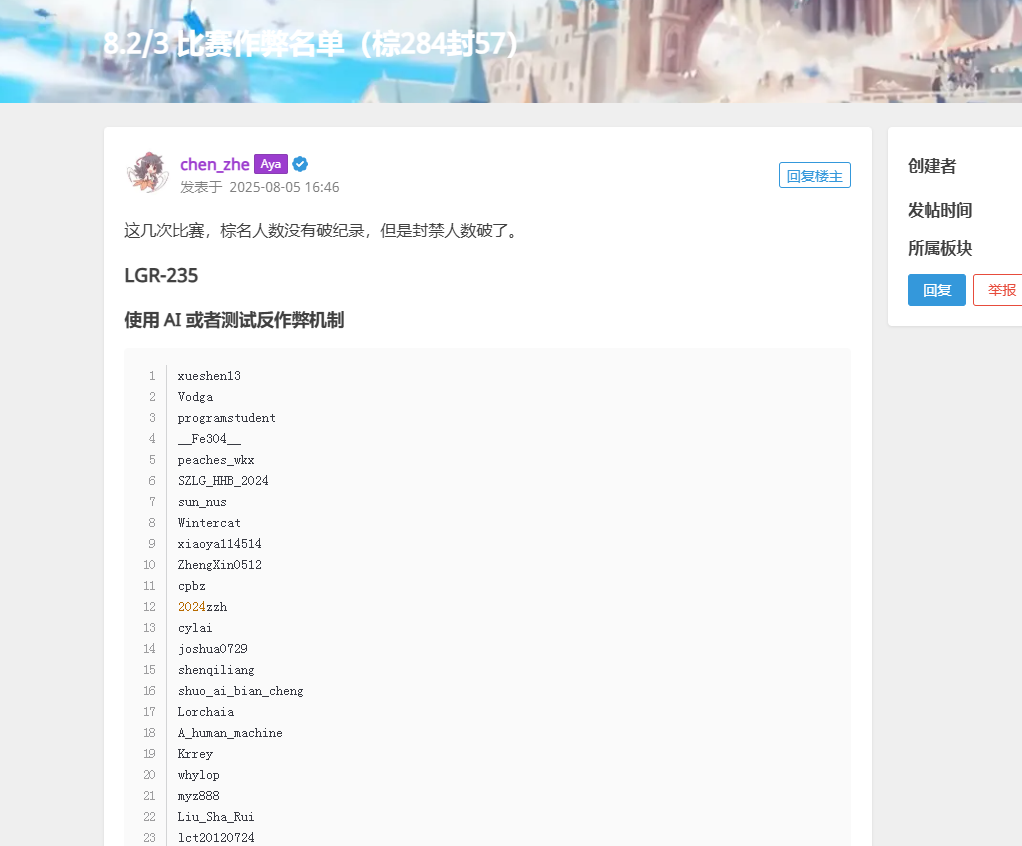
Task: Click username xiaoya114514 in the list
Action: coord(220,544)
